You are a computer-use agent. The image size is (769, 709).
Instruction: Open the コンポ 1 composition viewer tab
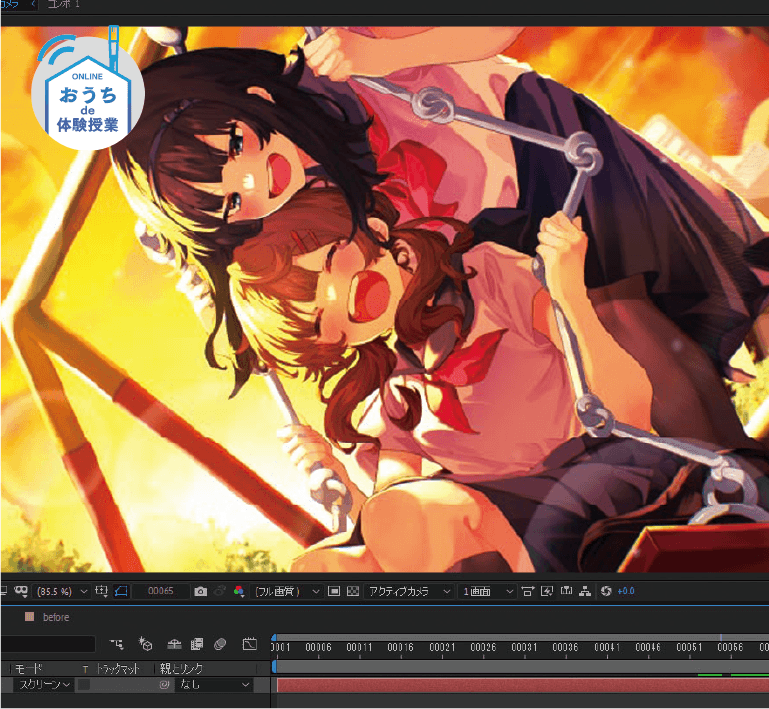[63, 4]
